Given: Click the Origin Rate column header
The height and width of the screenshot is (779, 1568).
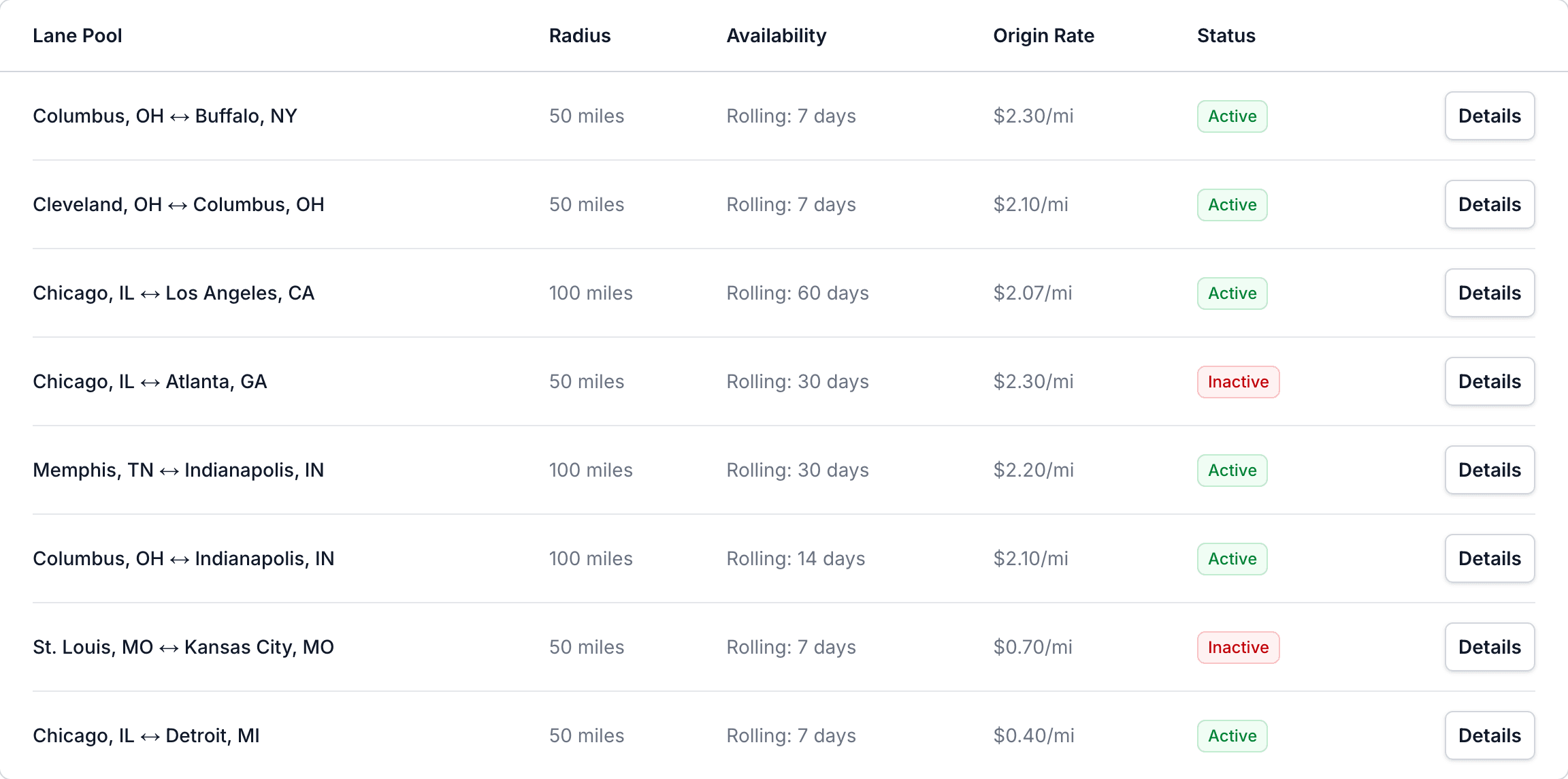Looking at the screenshot, I should point(1043,35).
